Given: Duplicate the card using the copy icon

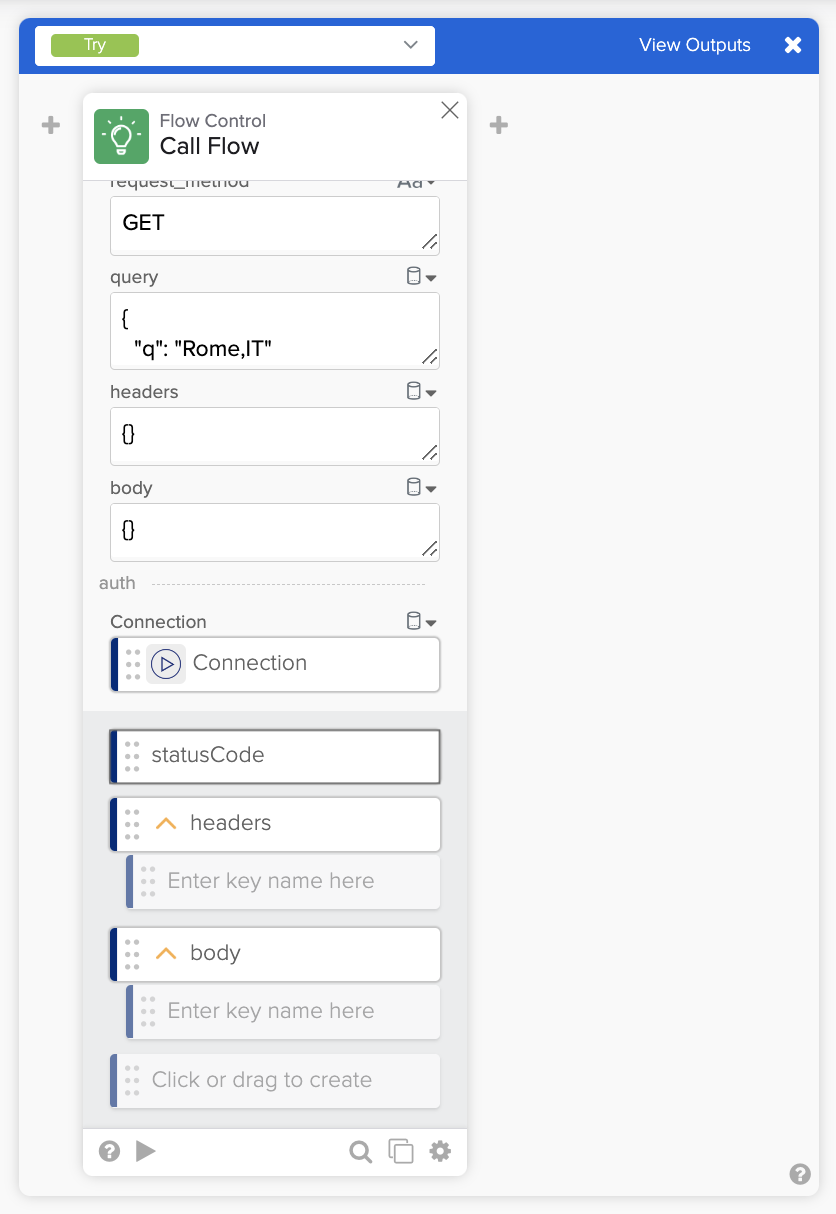Looking at the screenshot, I should tap(401, 1152).
